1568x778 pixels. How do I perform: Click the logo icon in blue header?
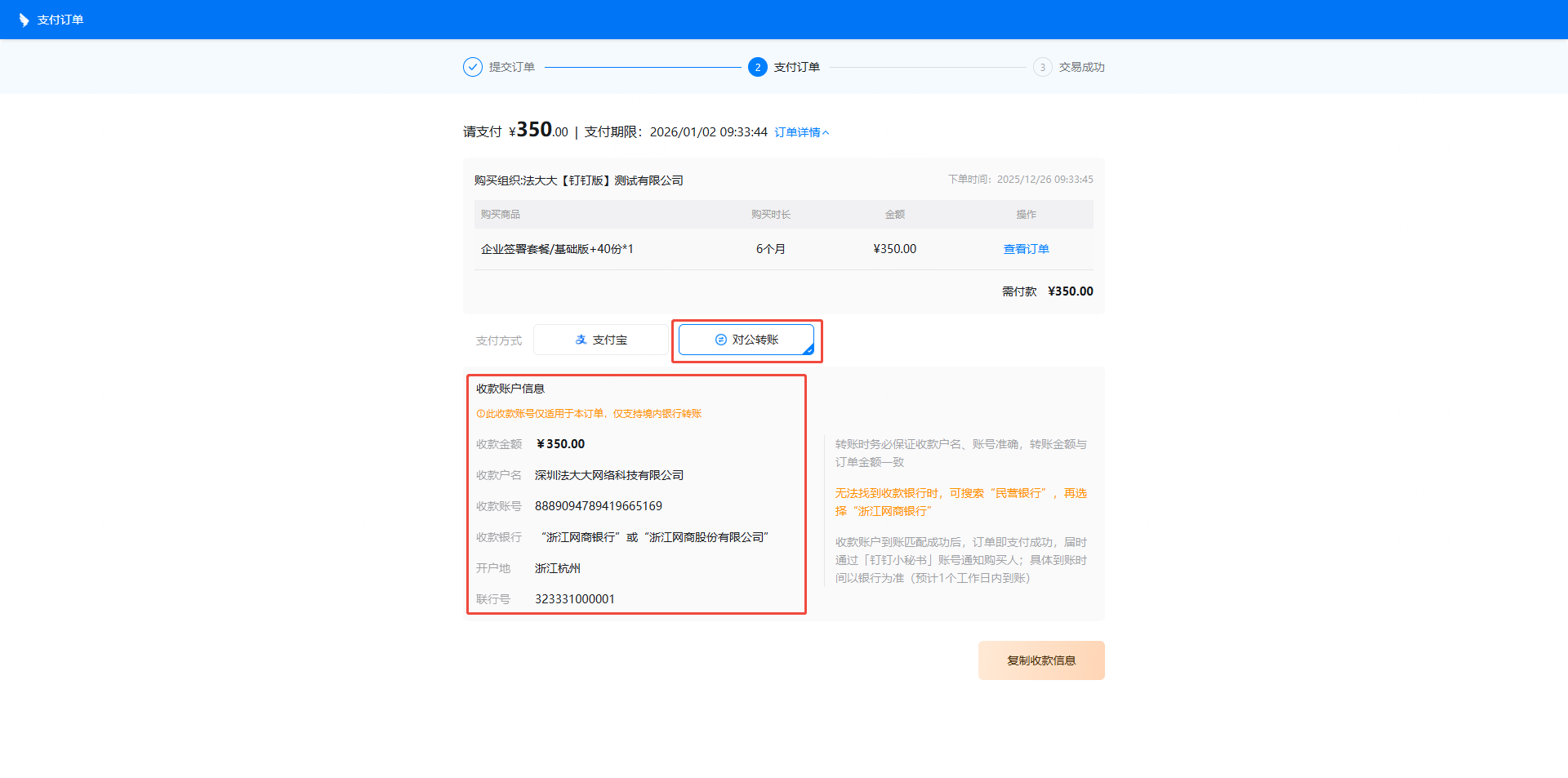[x=24, y=20]
